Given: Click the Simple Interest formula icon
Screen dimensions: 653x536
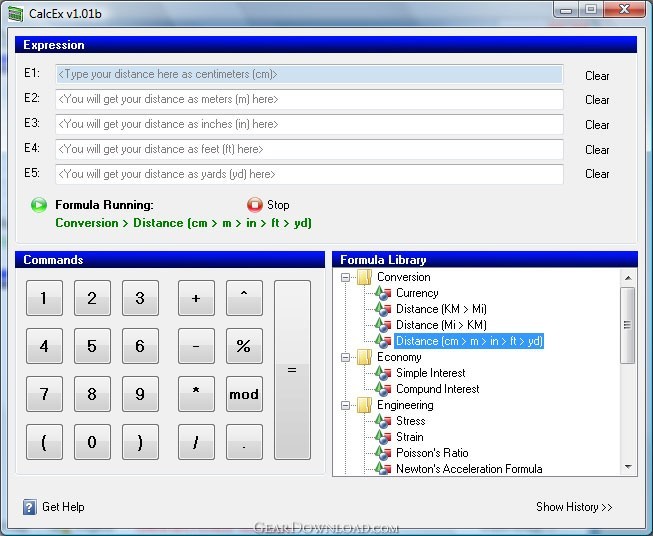Looking at the screenshot, I should 383,373.
